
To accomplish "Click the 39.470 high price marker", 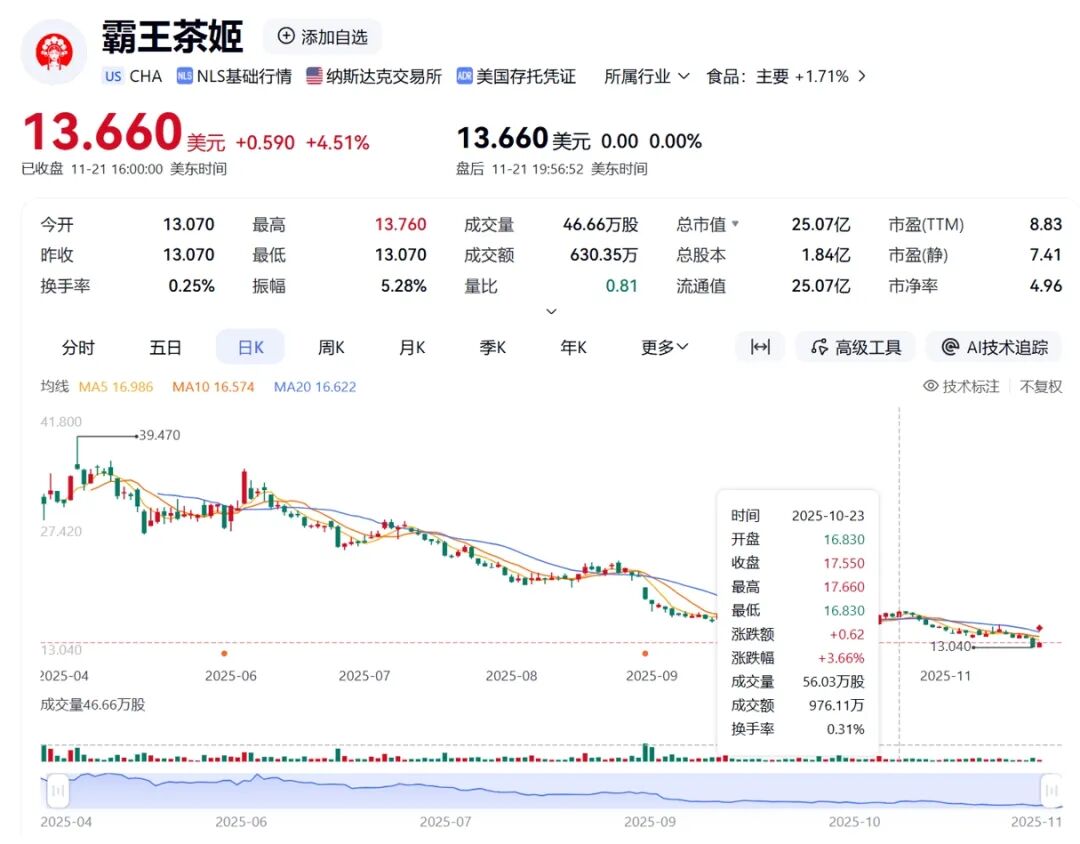I will (x=159, y=435).
